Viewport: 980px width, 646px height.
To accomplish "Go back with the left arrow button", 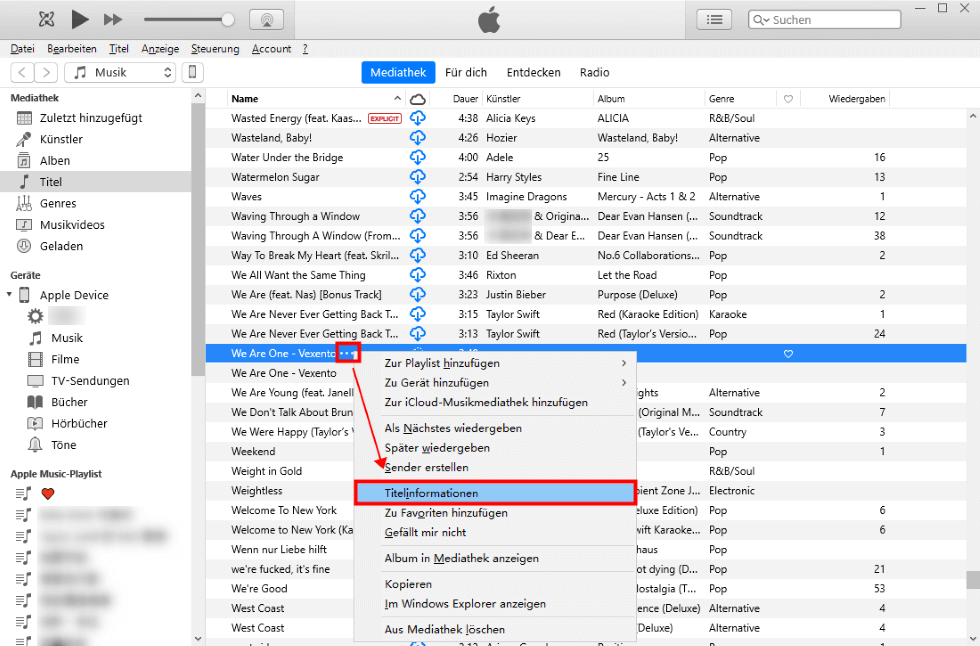I will (22, 72).
